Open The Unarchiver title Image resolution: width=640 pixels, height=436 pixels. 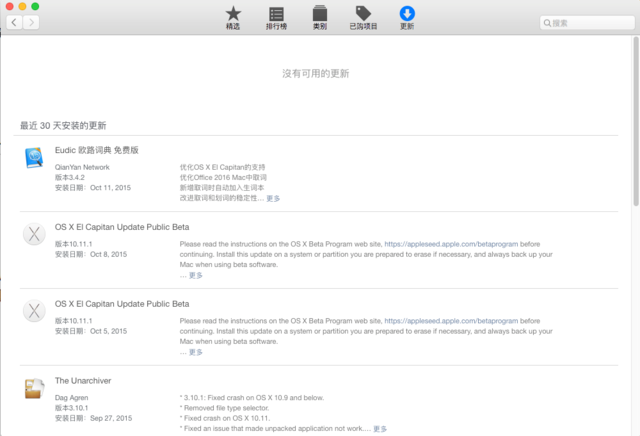pos(83,381)
